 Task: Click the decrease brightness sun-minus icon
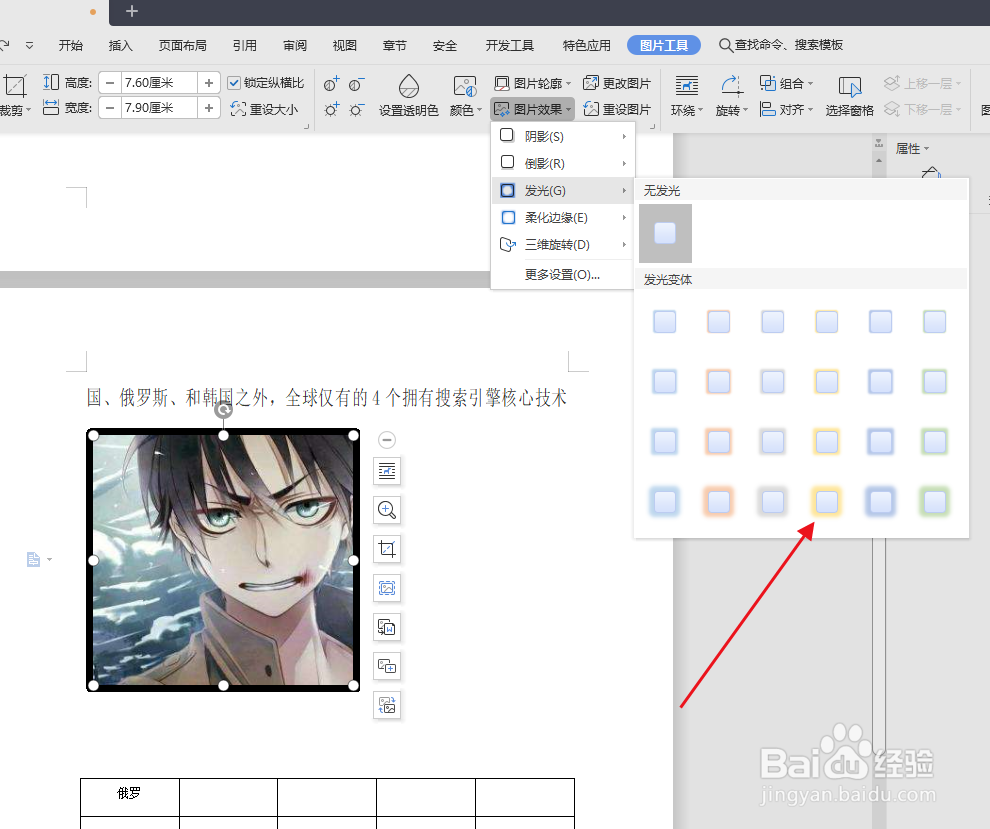coord(357,109)
